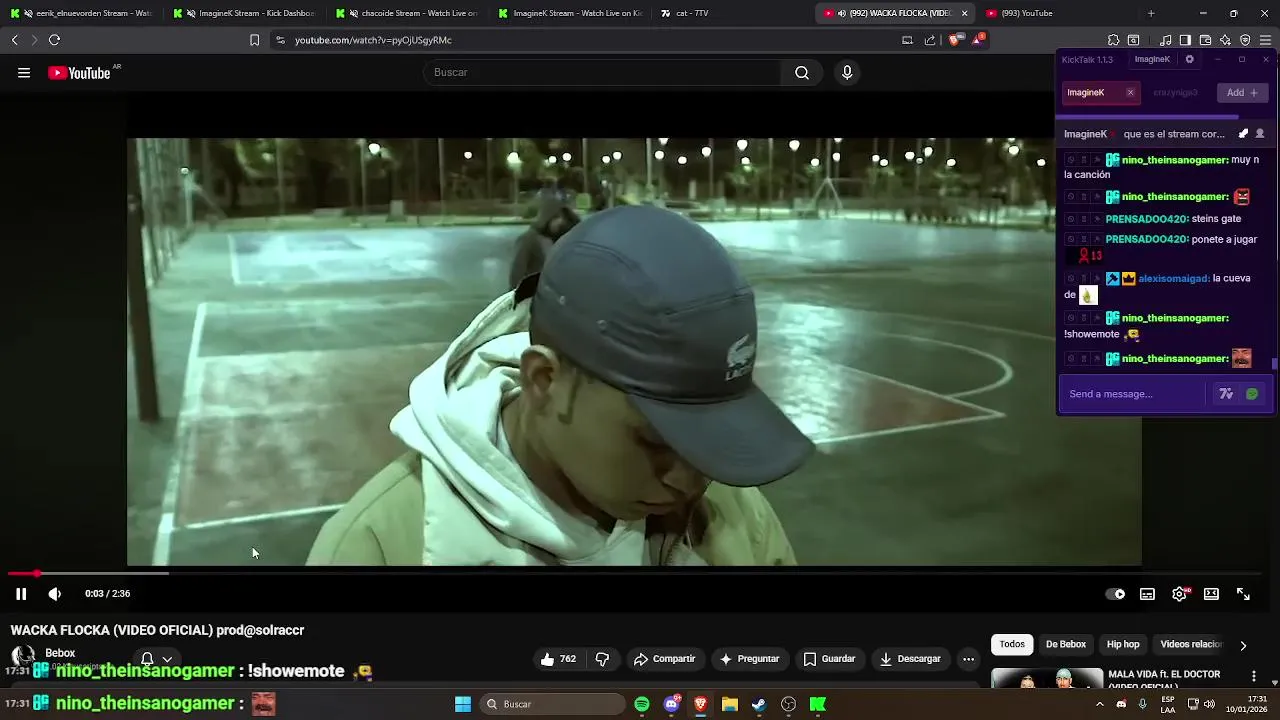Open Leo AI sparkle icon
The image size is (1280, 720).
(1225, 40)
